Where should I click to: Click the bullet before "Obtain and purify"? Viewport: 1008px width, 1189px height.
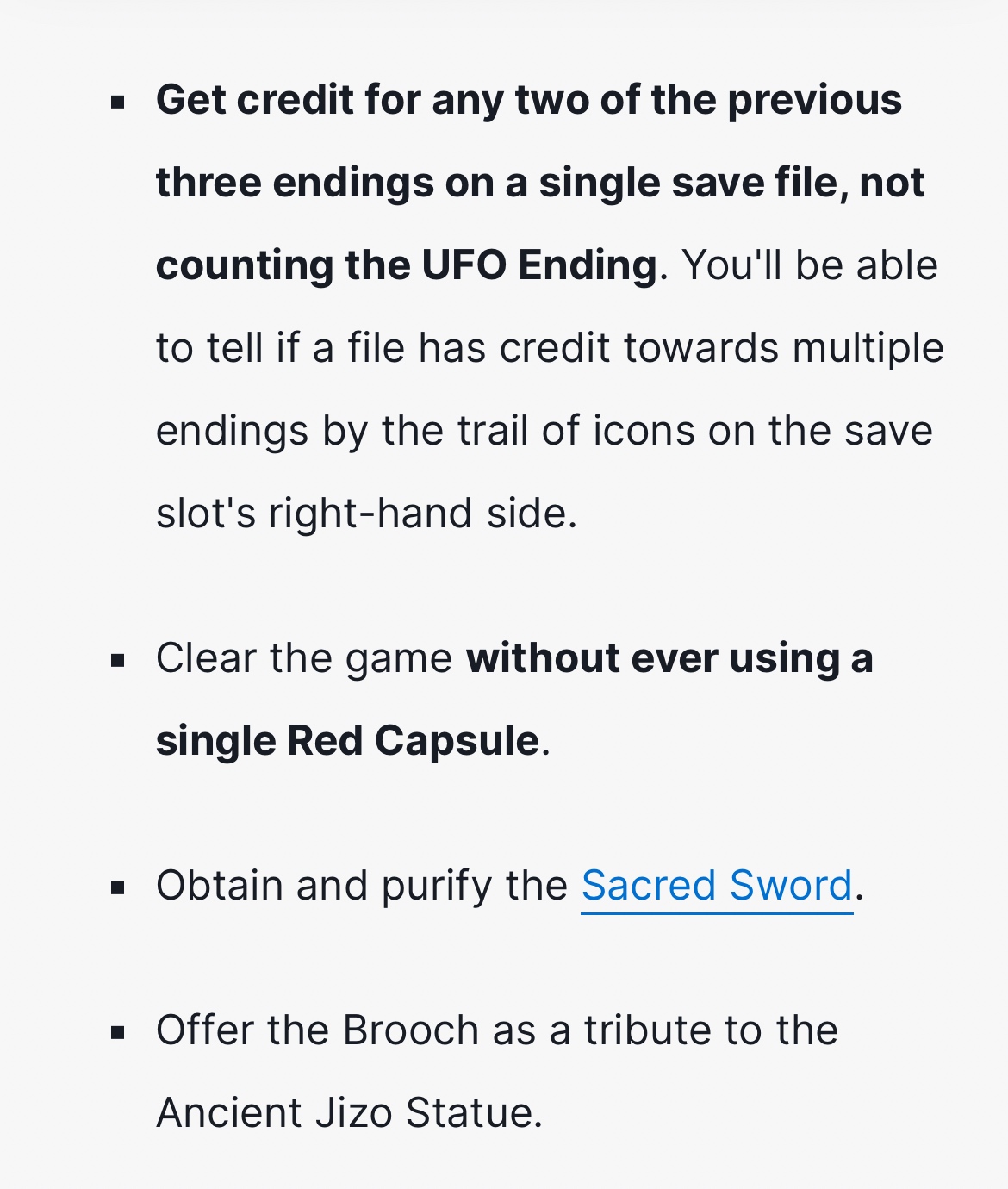pyautogui.click(x=119, y=888)
